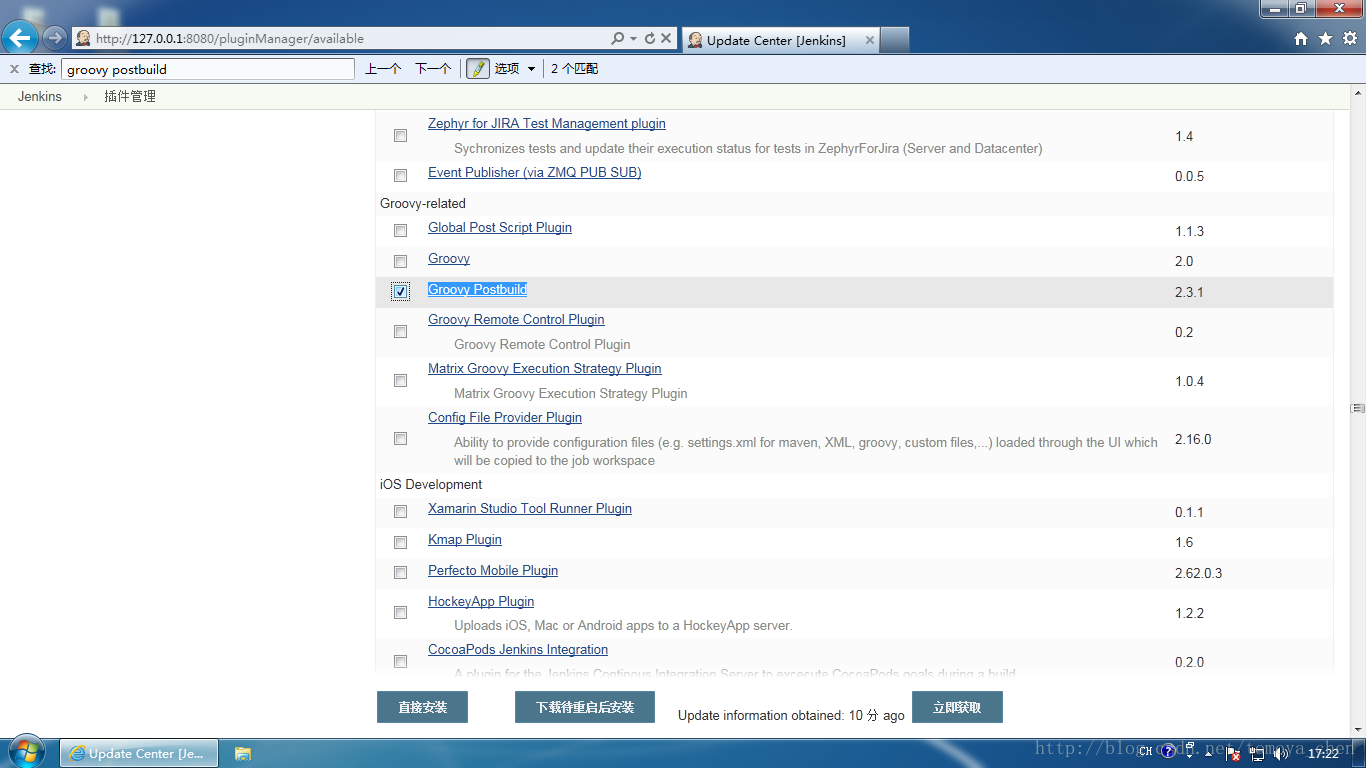Check the Matrix Groovy Execution Strategy checkbox

(x=400, y=380)
